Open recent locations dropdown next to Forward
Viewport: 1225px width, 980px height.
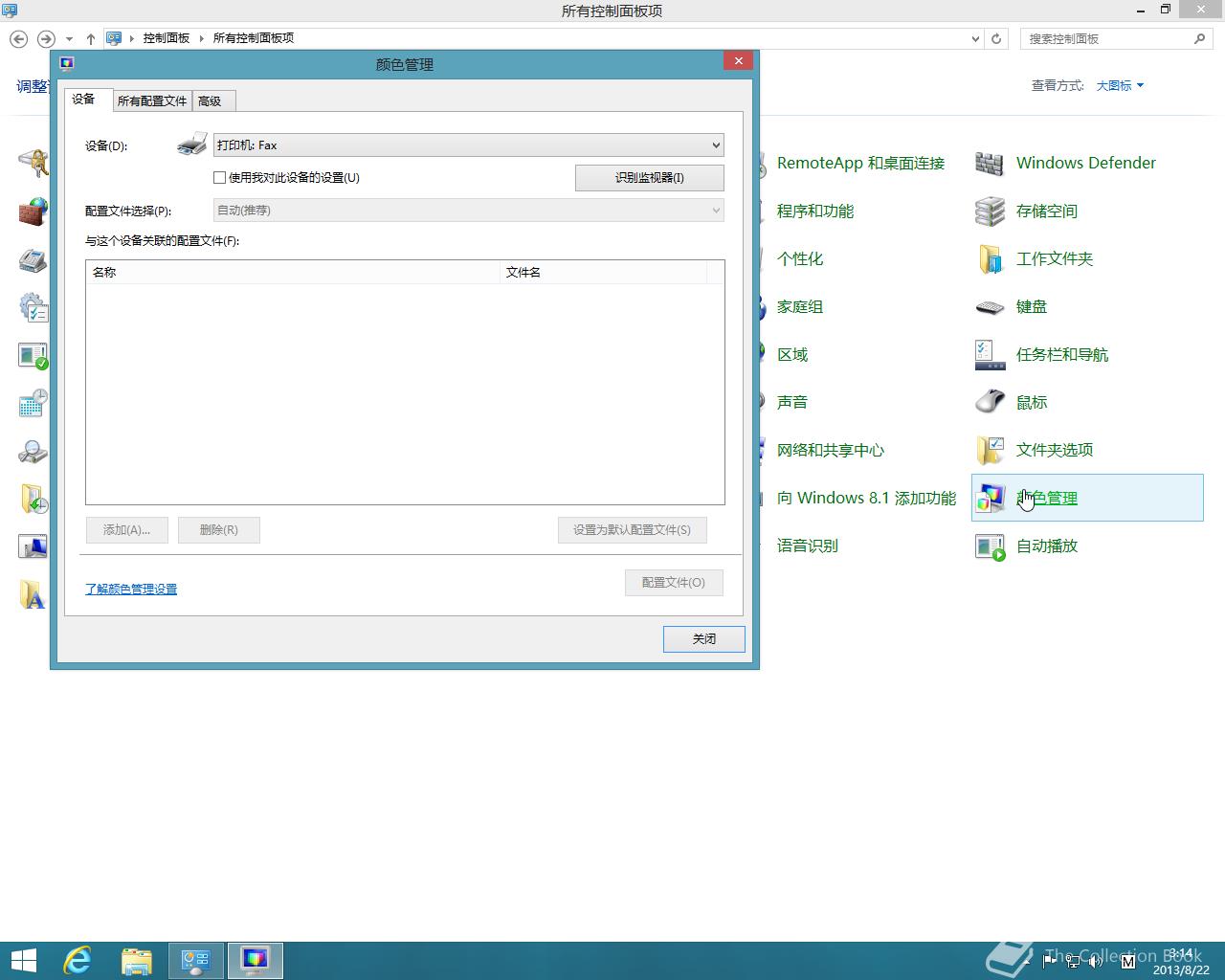(69, 39)
